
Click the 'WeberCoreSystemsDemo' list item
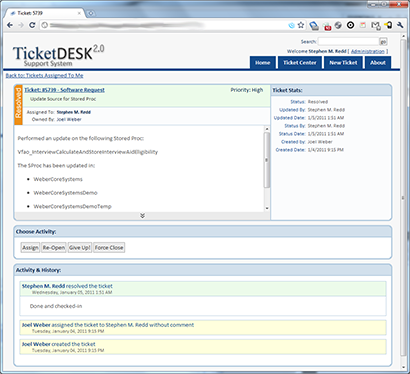(65, 193)
